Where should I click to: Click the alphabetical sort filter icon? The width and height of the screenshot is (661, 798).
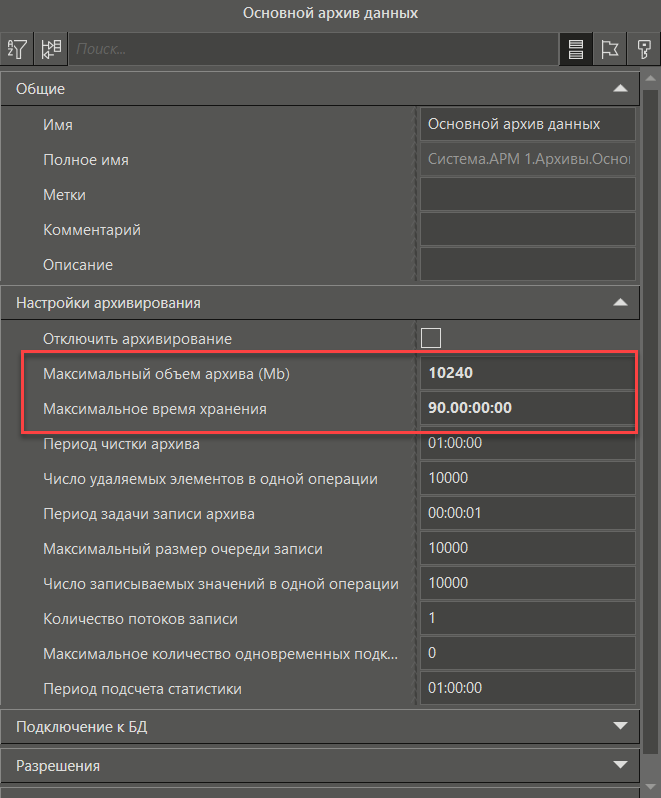pyautogui.click(x=17, y=48)
